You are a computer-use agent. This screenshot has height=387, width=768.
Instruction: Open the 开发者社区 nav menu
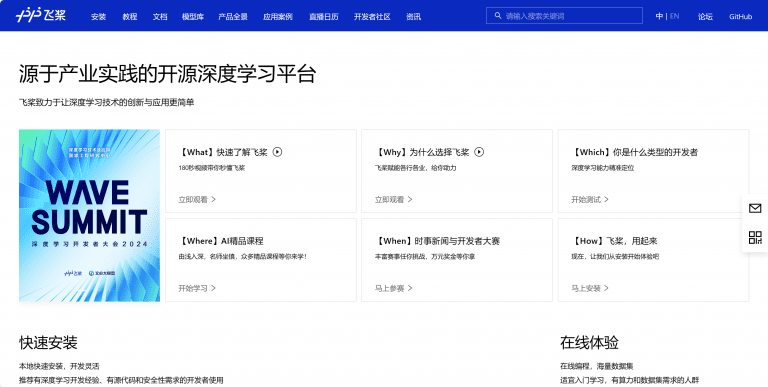(372, 17)
